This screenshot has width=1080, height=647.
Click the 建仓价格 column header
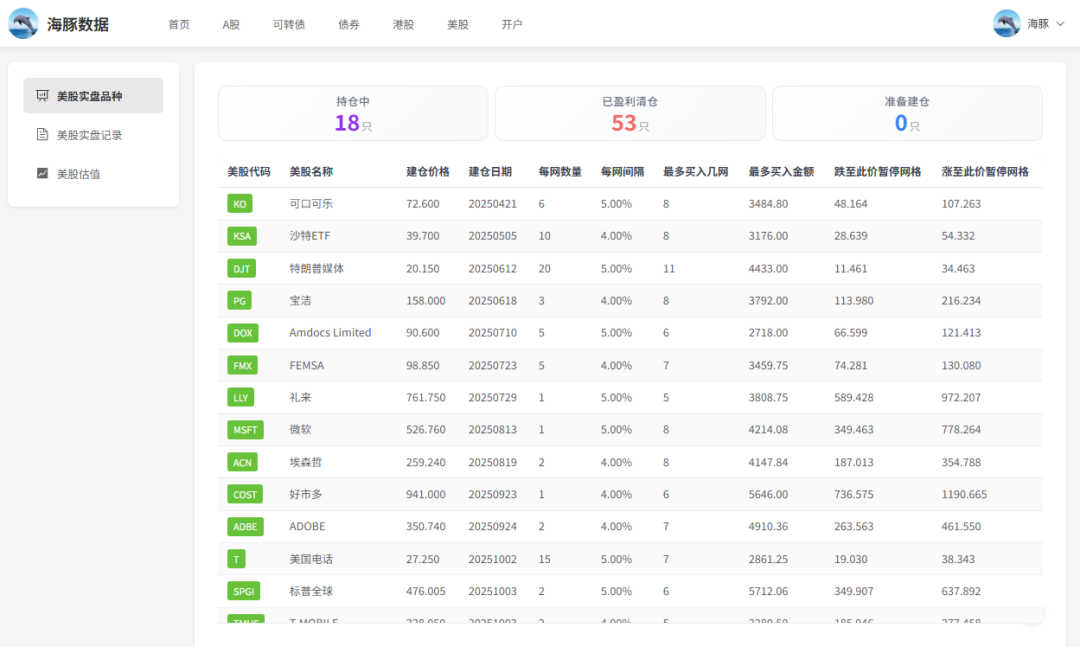428,172
